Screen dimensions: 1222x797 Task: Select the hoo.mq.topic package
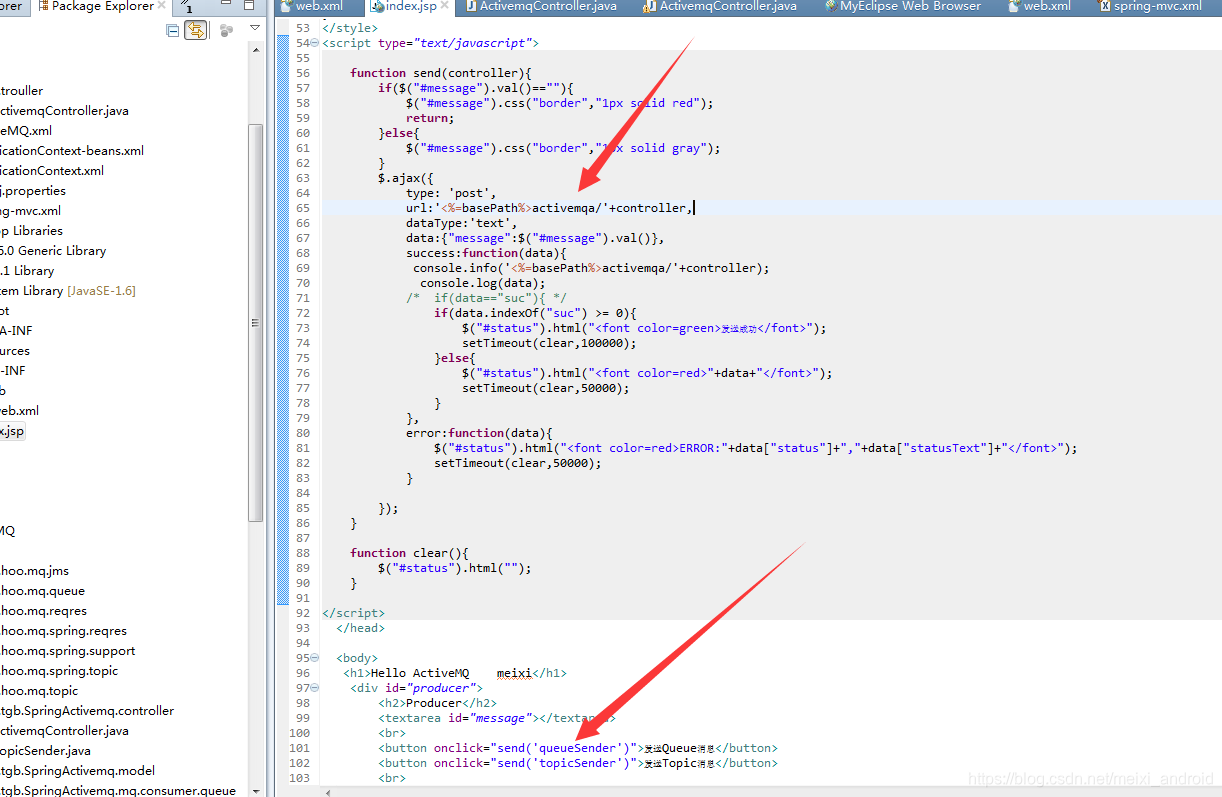[39, 690]
